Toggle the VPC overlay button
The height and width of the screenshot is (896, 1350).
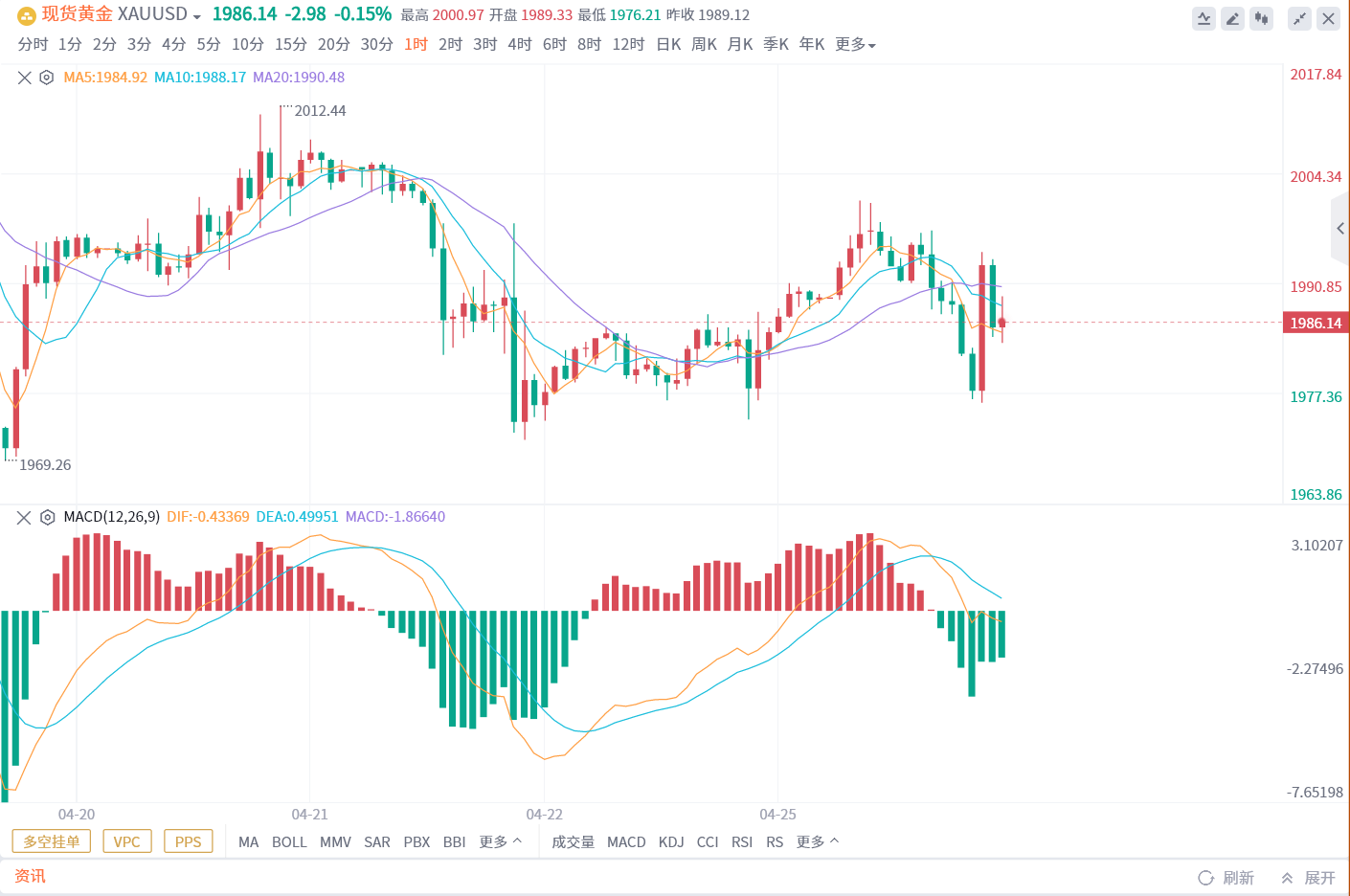(126, 841)
